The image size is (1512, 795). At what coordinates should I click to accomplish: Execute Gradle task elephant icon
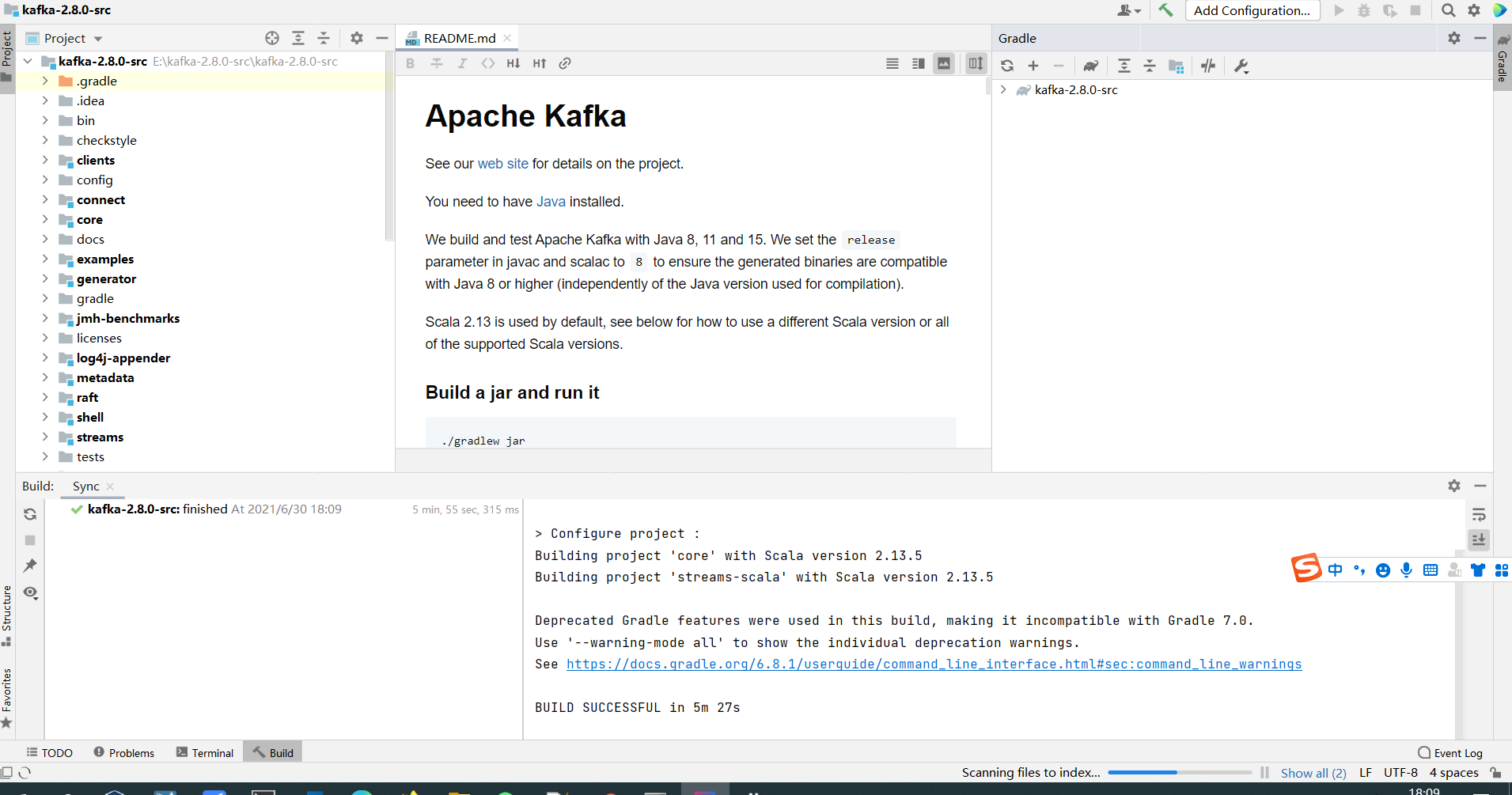point(1091,66)
